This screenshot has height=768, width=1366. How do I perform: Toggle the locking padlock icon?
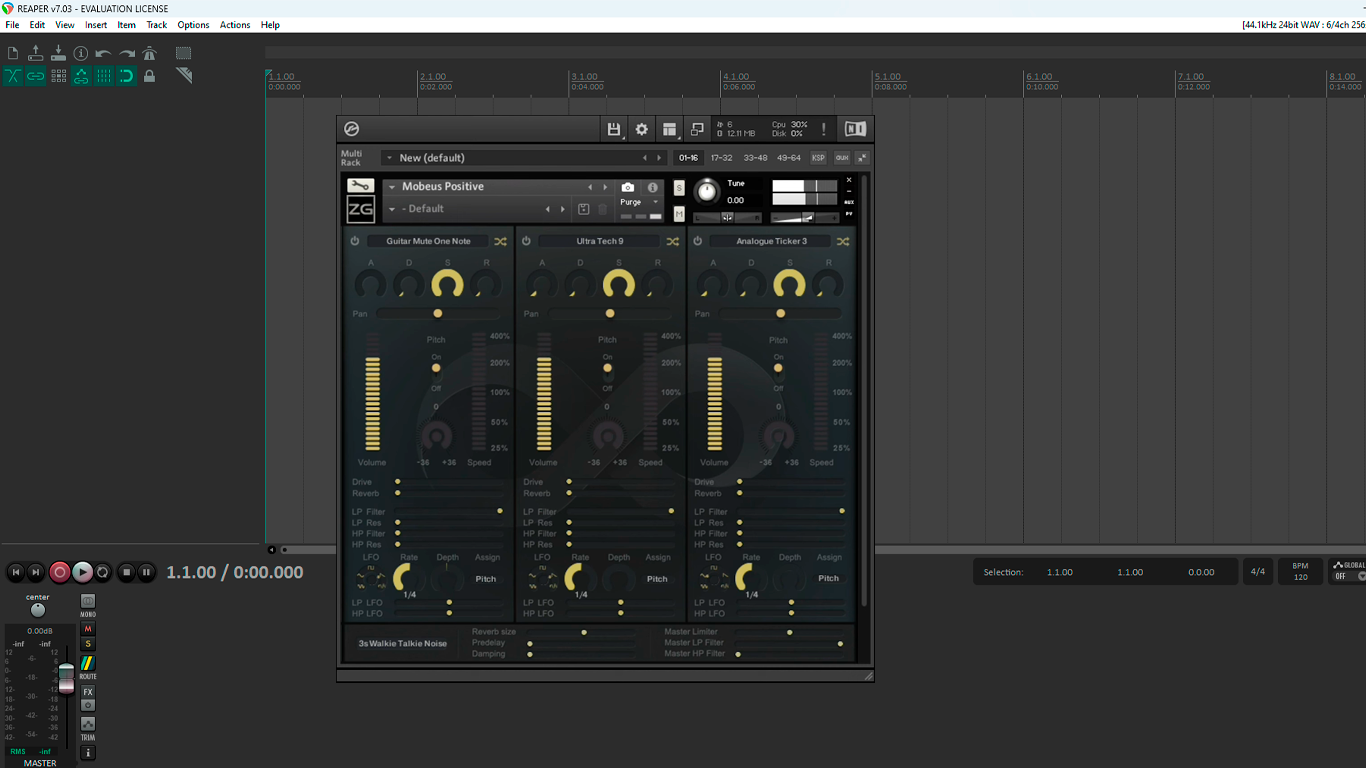[x=150, y=76]
